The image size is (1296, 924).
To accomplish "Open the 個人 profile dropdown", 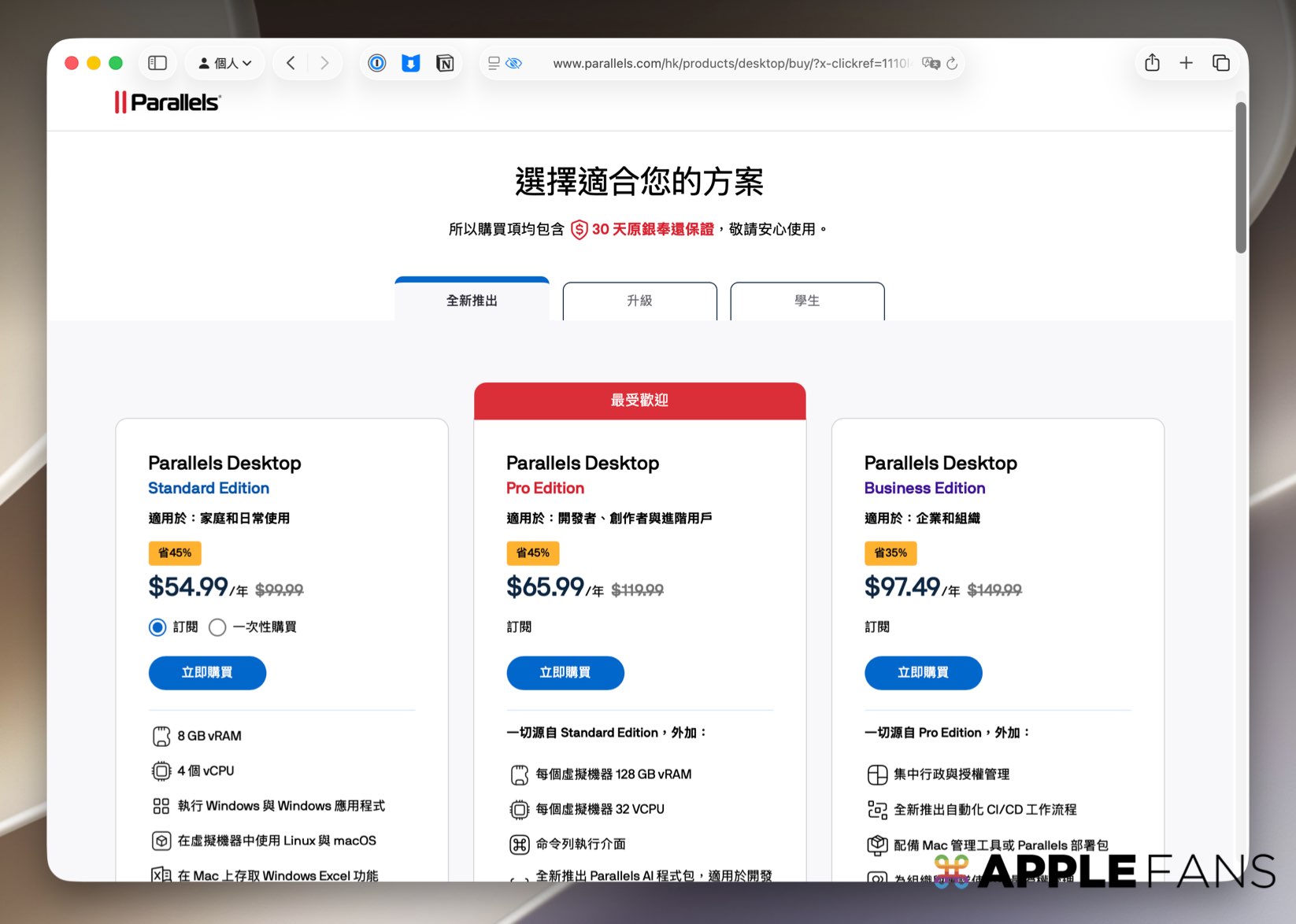I will coord(225,63).
